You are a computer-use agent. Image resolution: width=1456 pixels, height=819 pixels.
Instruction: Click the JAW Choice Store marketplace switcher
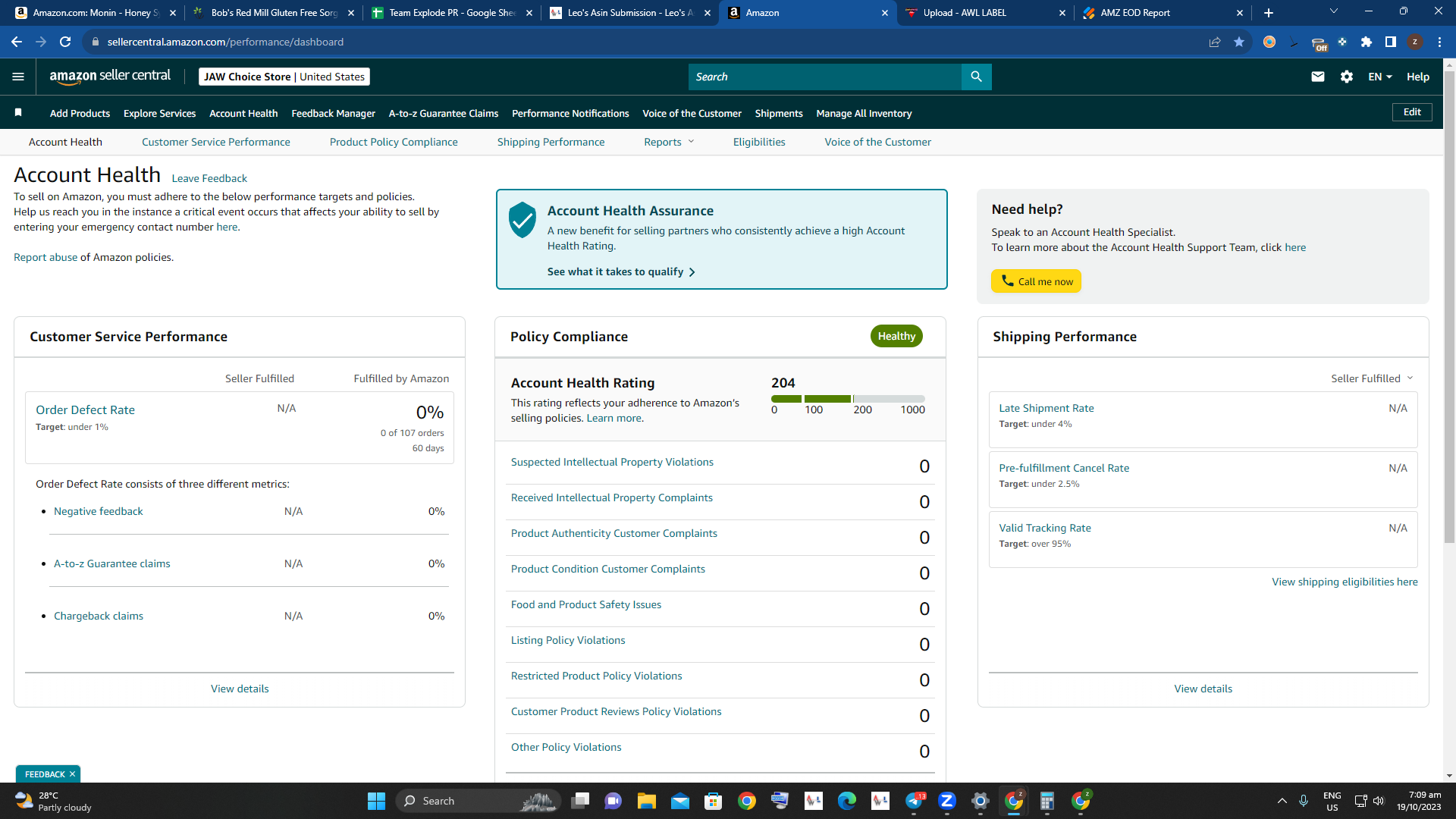click(284, 77)
